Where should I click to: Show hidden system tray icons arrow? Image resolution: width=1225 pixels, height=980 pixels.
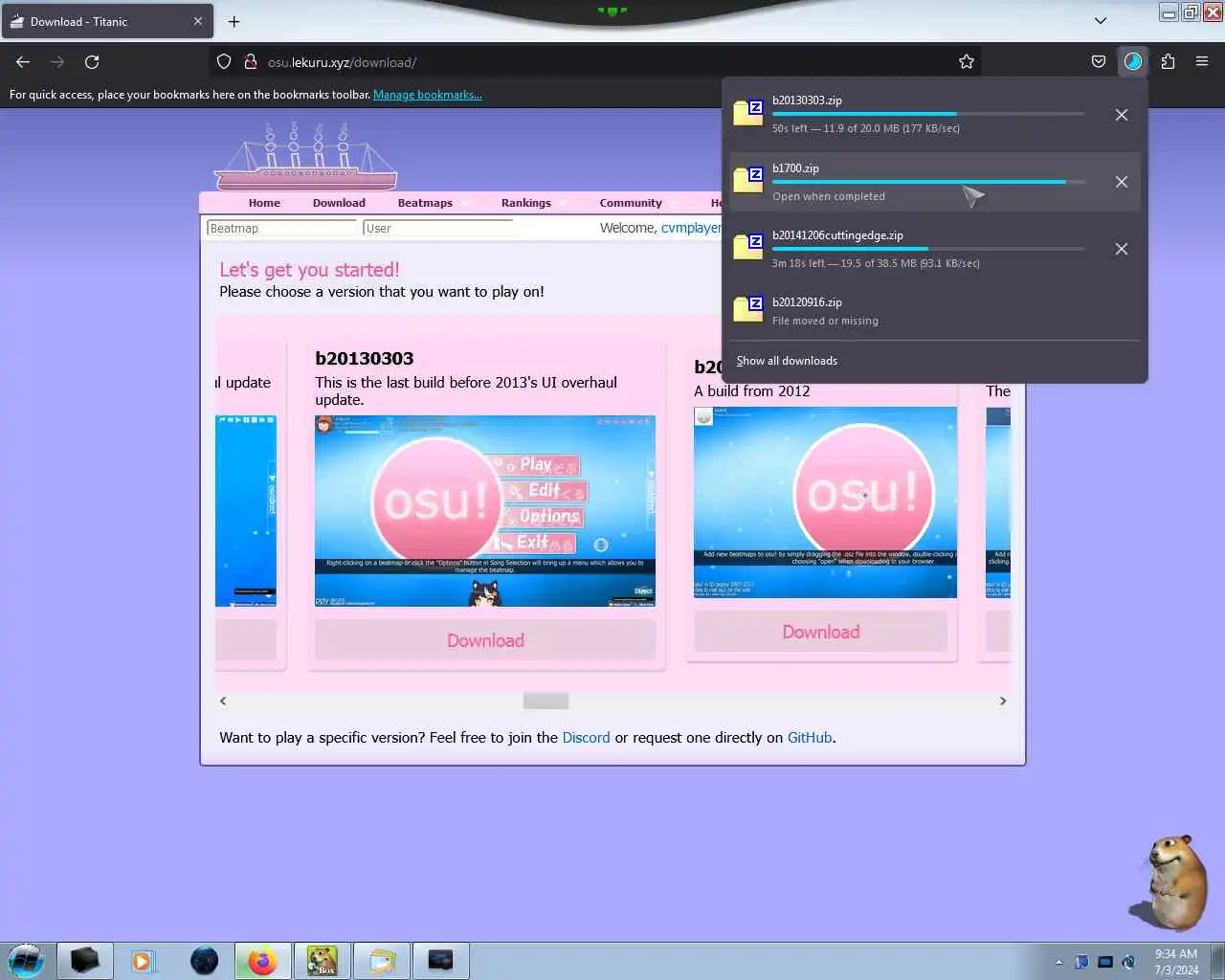tap(1058, 962)
